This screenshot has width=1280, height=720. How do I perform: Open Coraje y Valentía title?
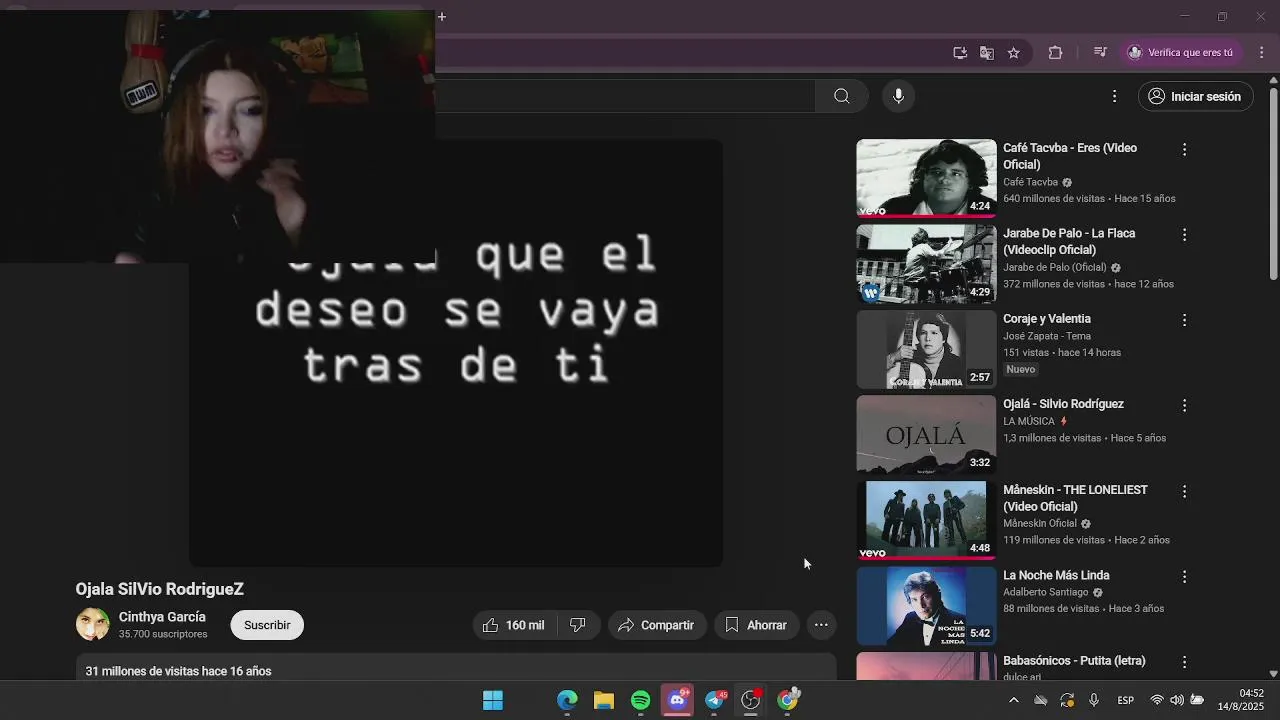point(1047,319)
